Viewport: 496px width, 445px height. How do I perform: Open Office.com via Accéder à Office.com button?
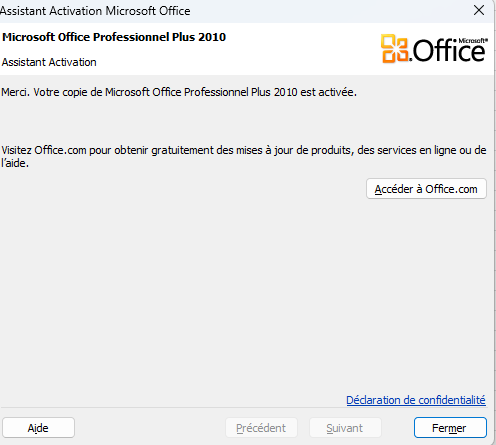(x=426, y=189)
